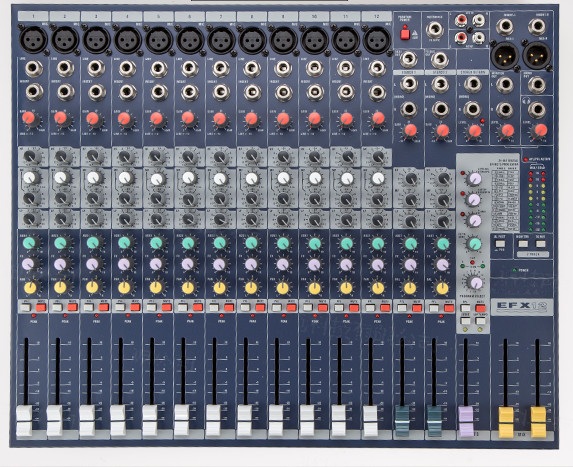Screen dimensions: 573x467
Task: Click channel 5 yellow pan knob
Action: [156, 287]
